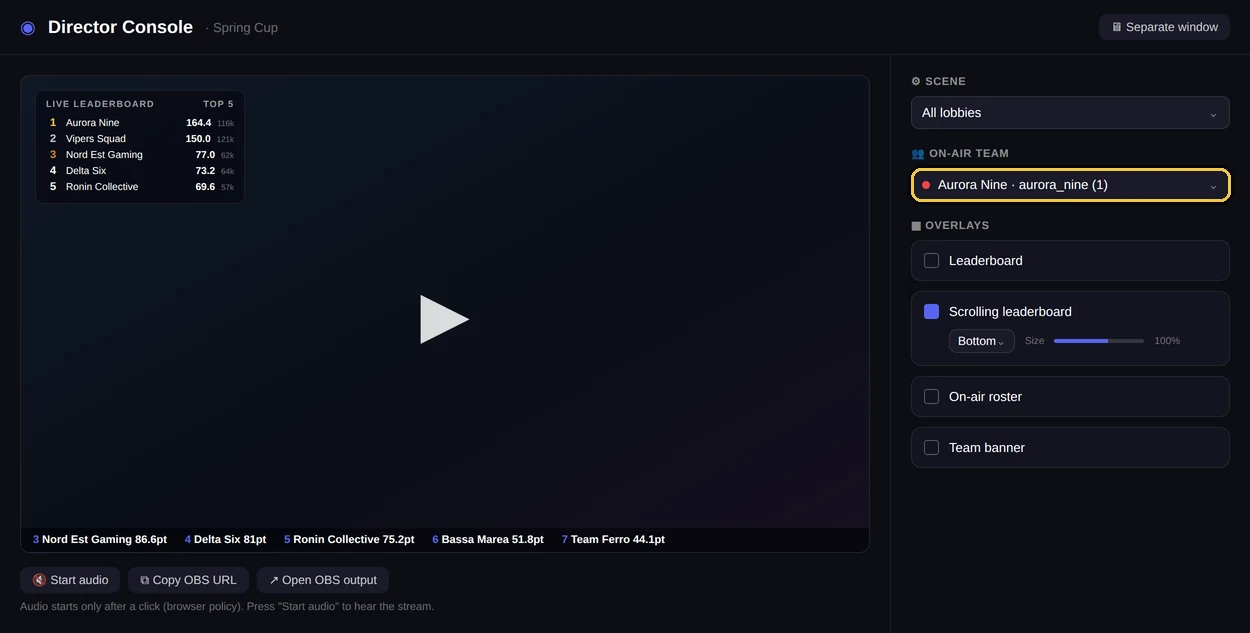Viewport: 1250px width, 633px height.
Task: Click the On-air team people icon
Action: pyautogui.click(x=917, y=154)
